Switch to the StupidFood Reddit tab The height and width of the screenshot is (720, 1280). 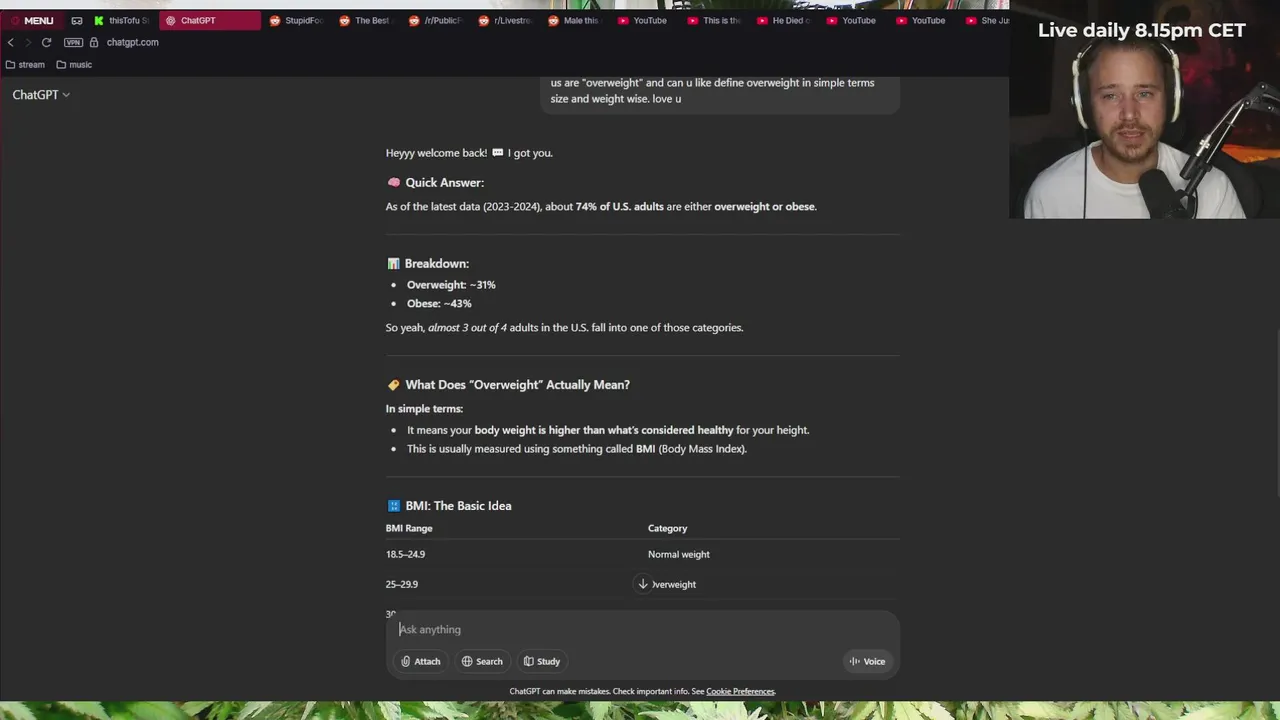tap(297, 20)
